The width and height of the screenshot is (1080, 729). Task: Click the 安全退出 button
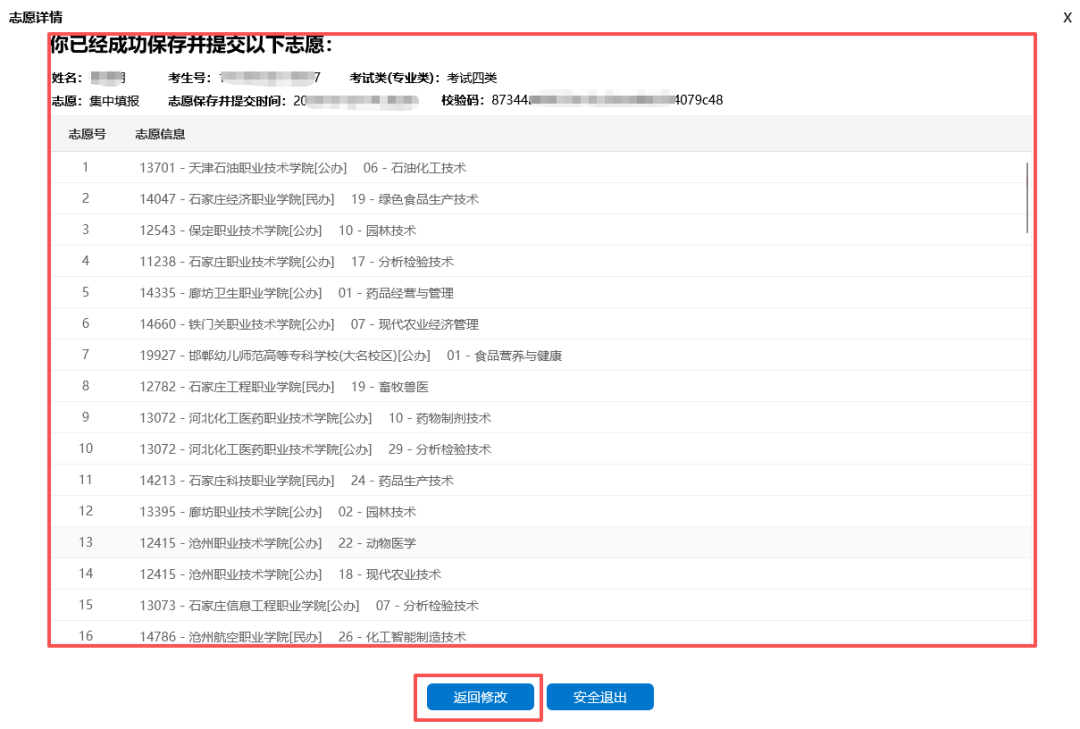coord(600,697)
